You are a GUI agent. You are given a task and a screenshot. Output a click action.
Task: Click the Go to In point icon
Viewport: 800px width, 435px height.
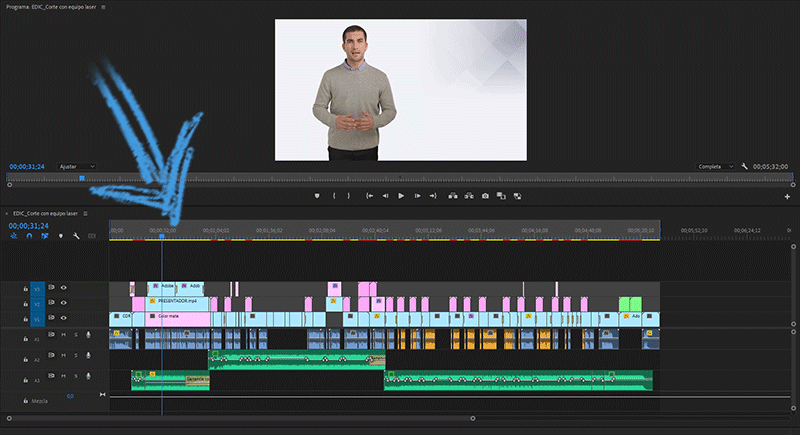click(369, 196)
